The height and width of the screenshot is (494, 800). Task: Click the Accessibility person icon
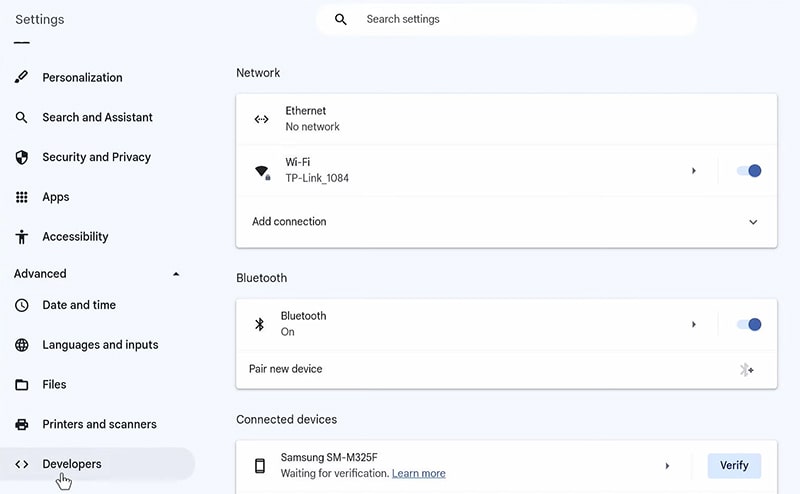tap(22, 237)
